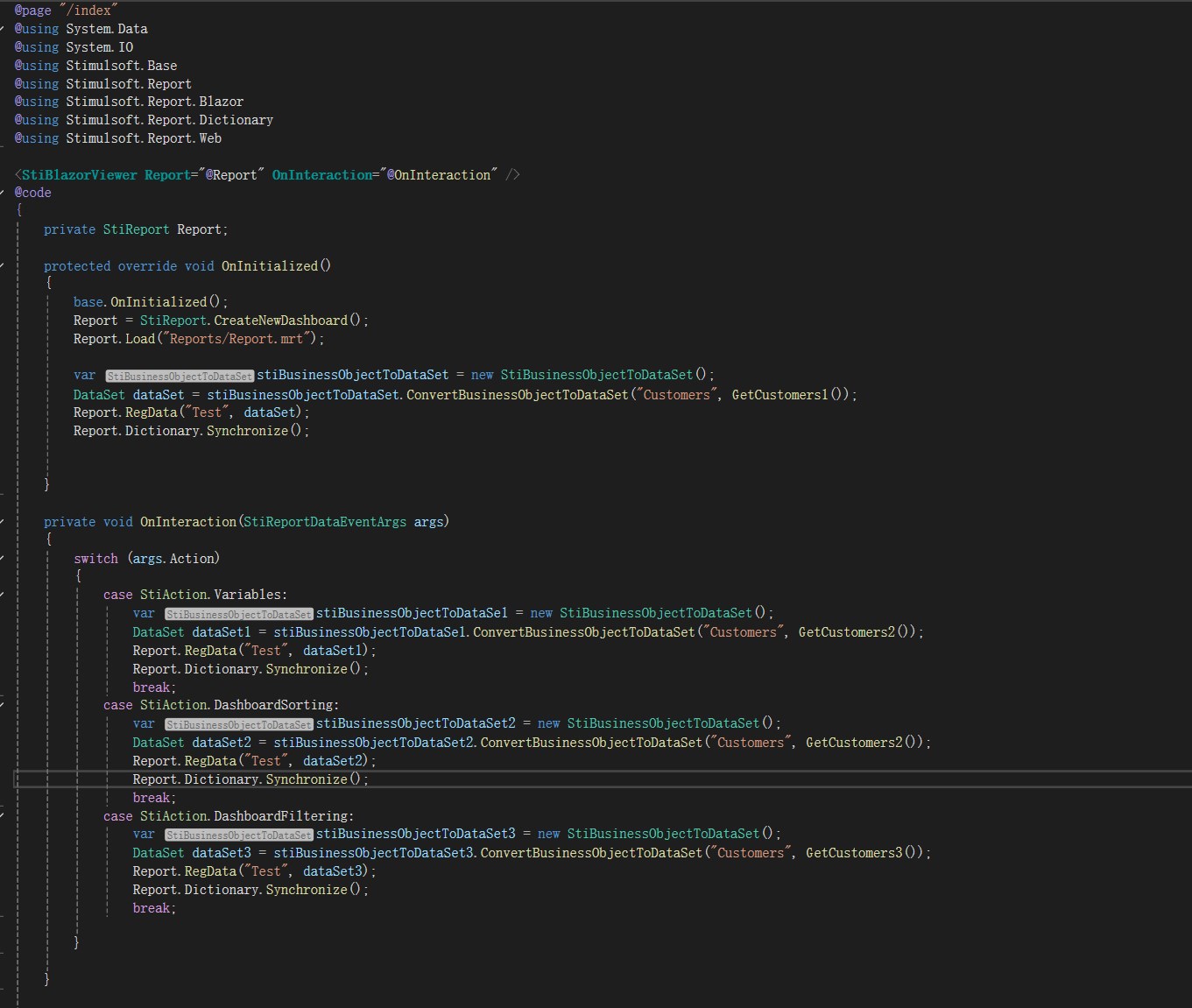Click the "Reports/Report.mrt" string
The image size is (1192, 1008).
[239, 339]
